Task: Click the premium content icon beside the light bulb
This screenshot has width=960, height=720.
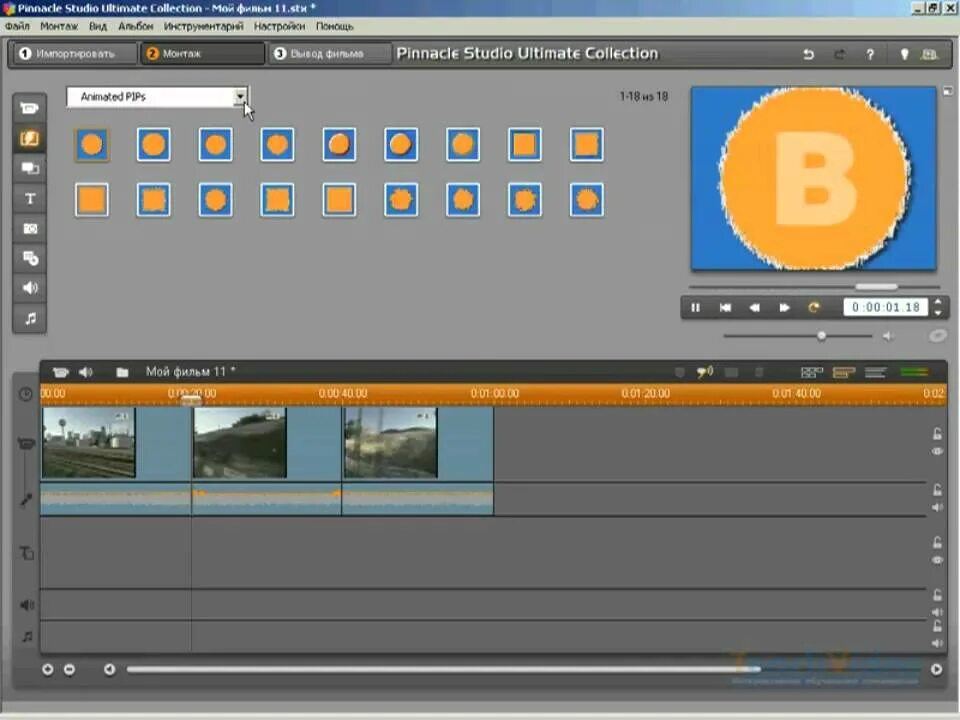Action: 929,54
